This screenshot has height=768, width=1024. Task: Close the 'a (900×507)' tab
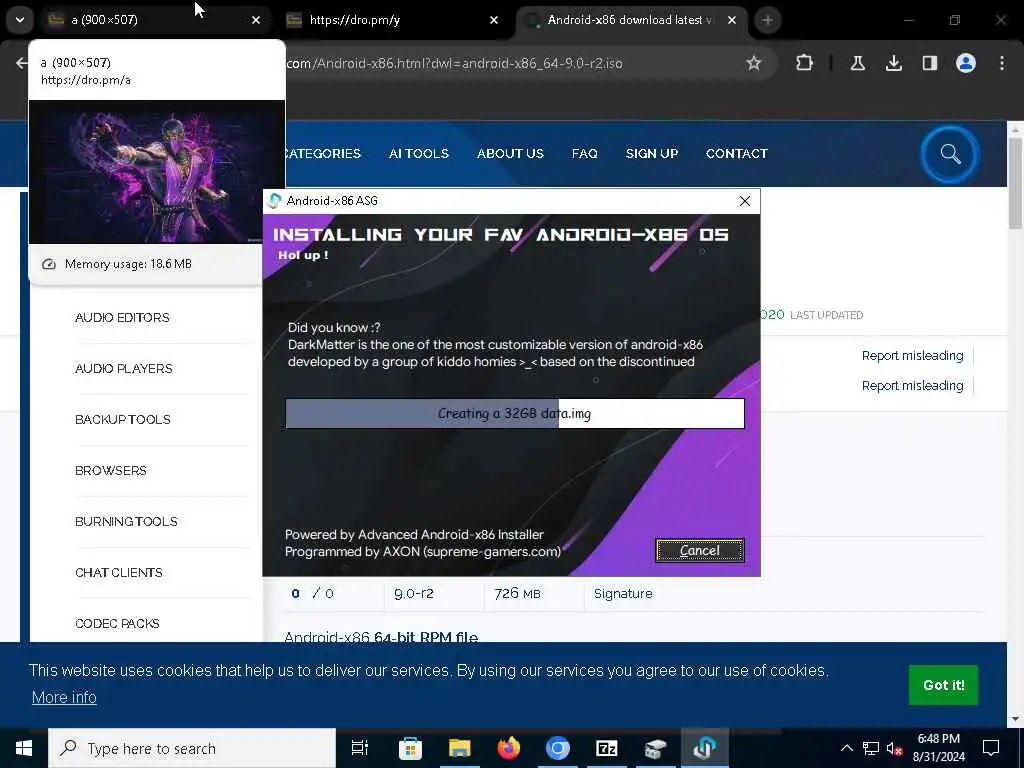256,20
